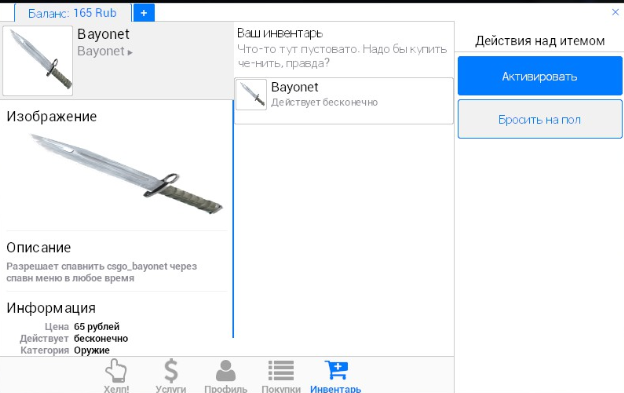The height and width of the screenshot is (393, 624).
Task: Click the description text mentioning csgo_bayonet
Action: 101,272
